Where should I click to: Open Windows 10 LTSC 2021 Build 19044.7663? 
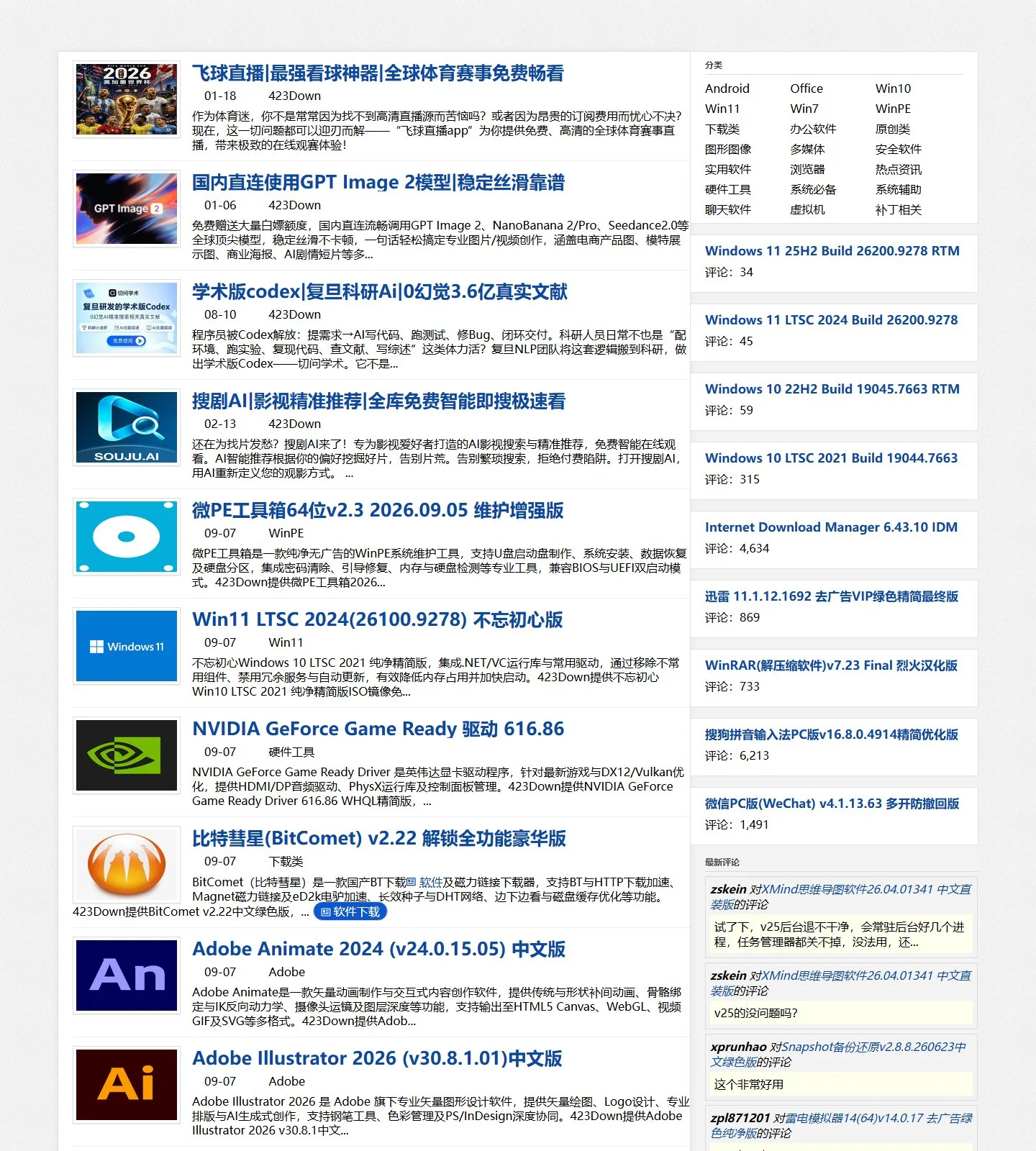tap(832, 458)
